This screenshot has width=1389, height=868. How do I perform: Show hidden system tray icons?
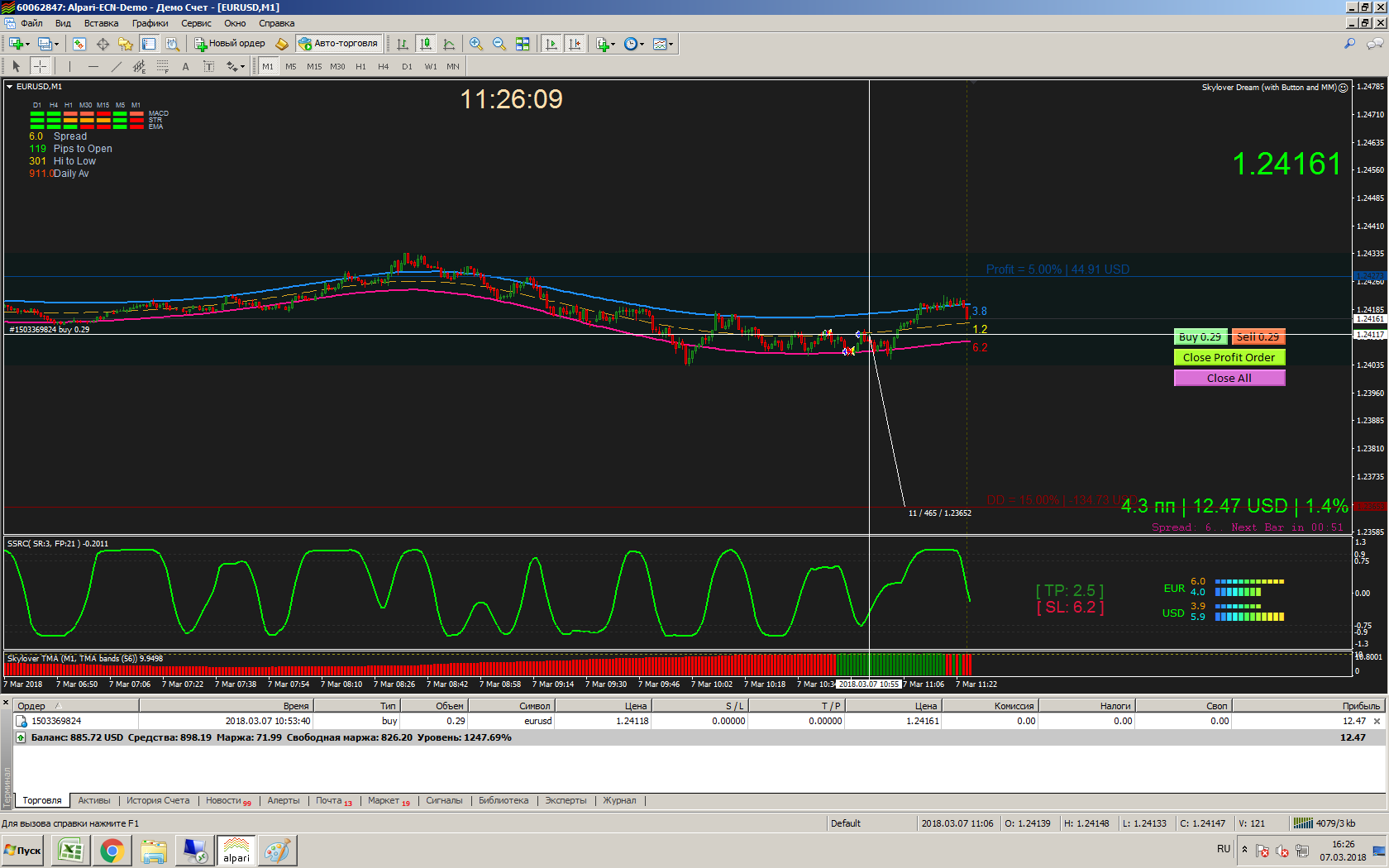coord(1244,849)
